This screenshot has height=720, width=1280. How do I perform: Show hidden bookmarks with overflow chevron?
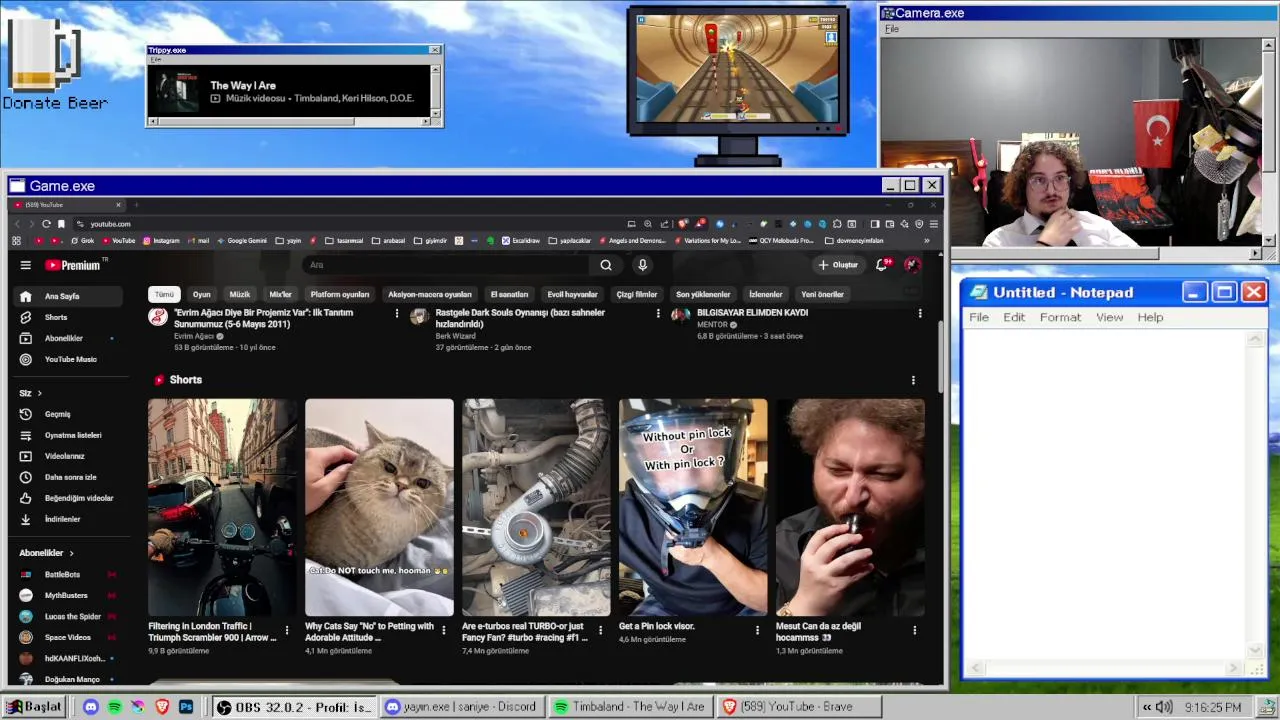point(926,241)
